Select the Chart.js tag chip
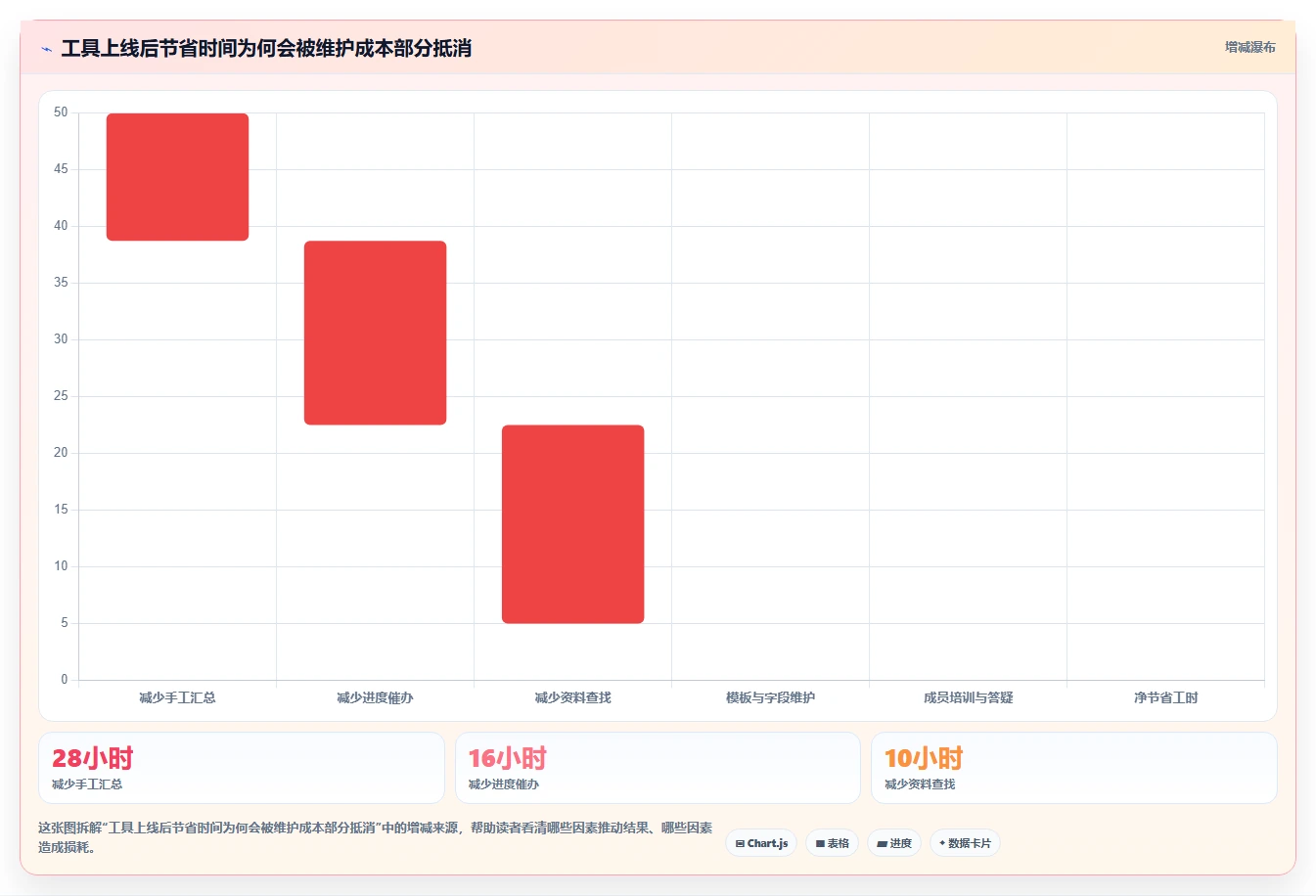Screen dimensions: 1316x896 tap(761, 843)
